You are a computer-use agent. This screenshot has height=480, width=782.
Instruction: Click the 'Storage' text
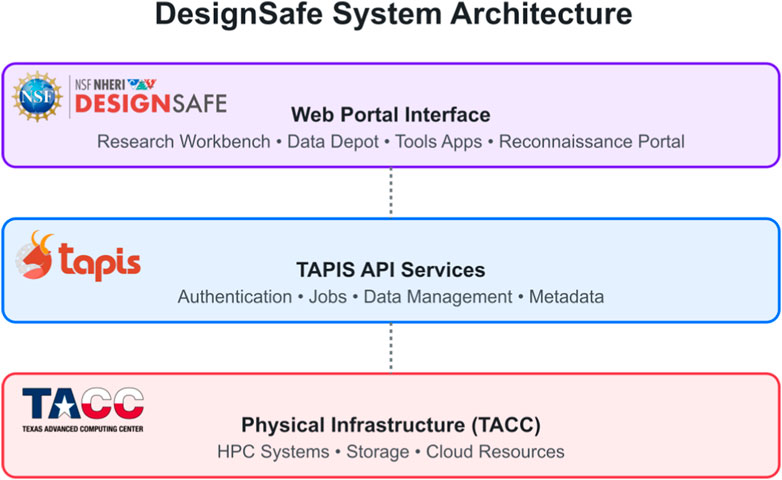click(378, 452)
